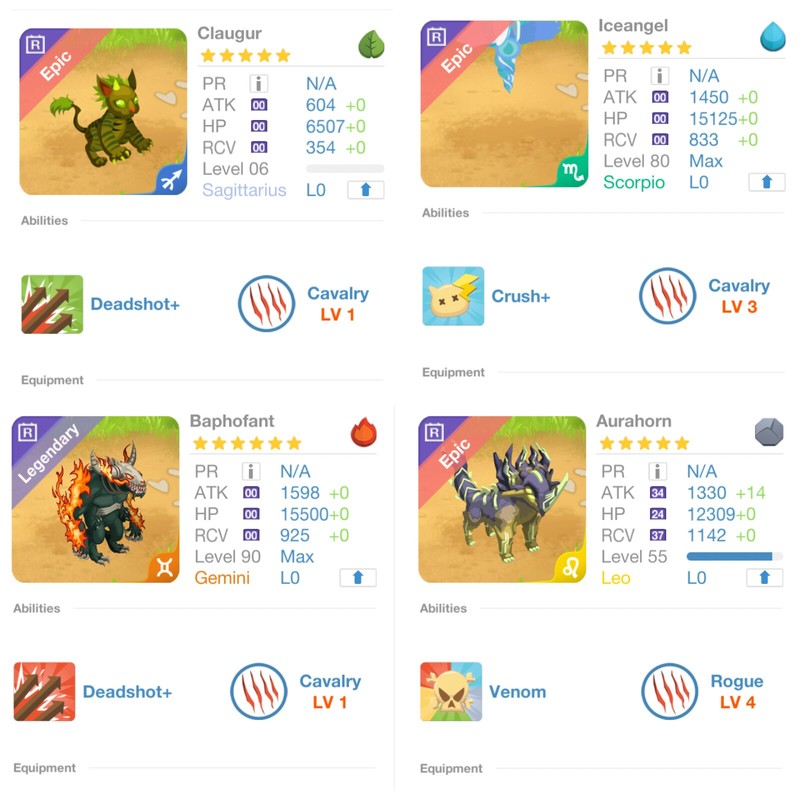Tap Iceangel's Crush+ ability icon
Viewport: 800px width, 800px height.
(453, 296)
